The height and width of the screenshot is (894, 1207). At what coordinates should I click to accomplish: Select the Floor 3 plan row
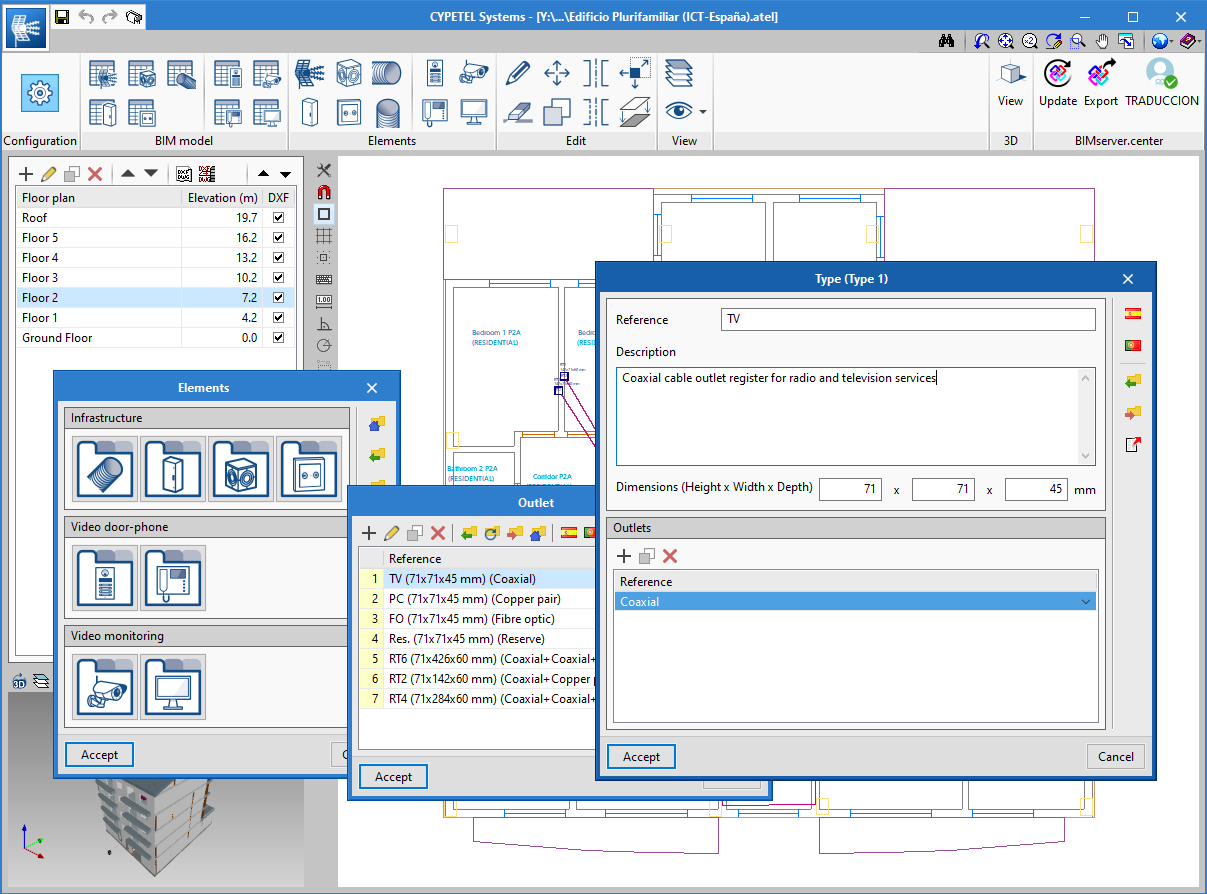click(x=155, y=278)
